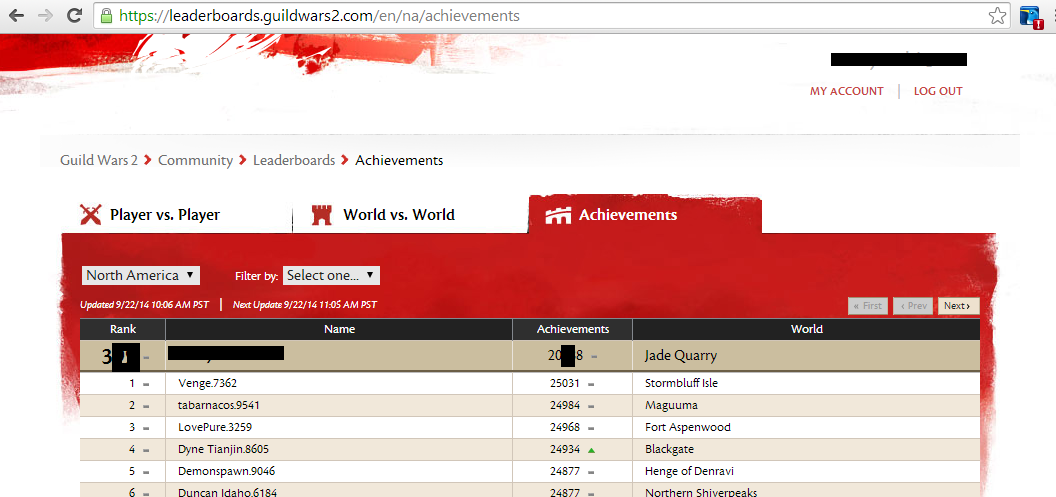
Task: Click the Achievements tab icon
Action: point(558,216)
